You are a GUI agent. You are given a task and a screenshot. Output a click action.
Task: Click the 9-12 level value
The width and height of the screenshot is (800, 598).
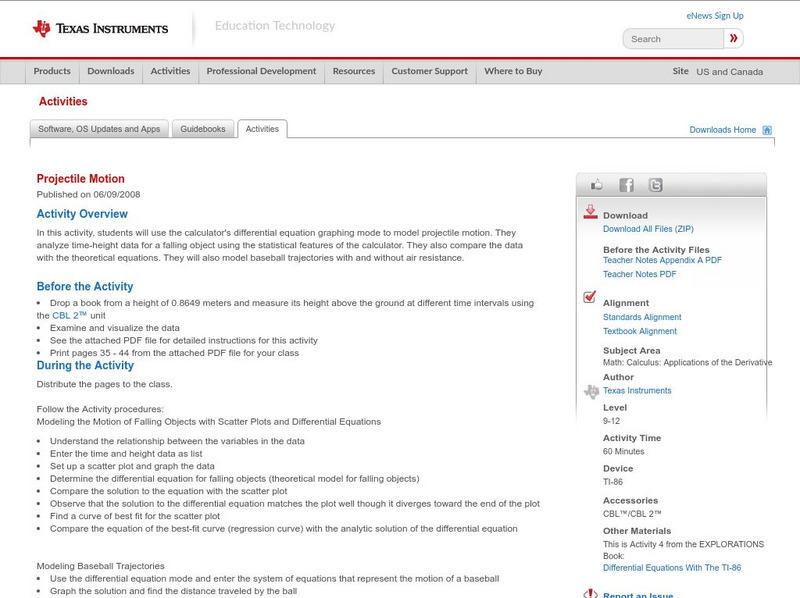(x=611, y=421)
